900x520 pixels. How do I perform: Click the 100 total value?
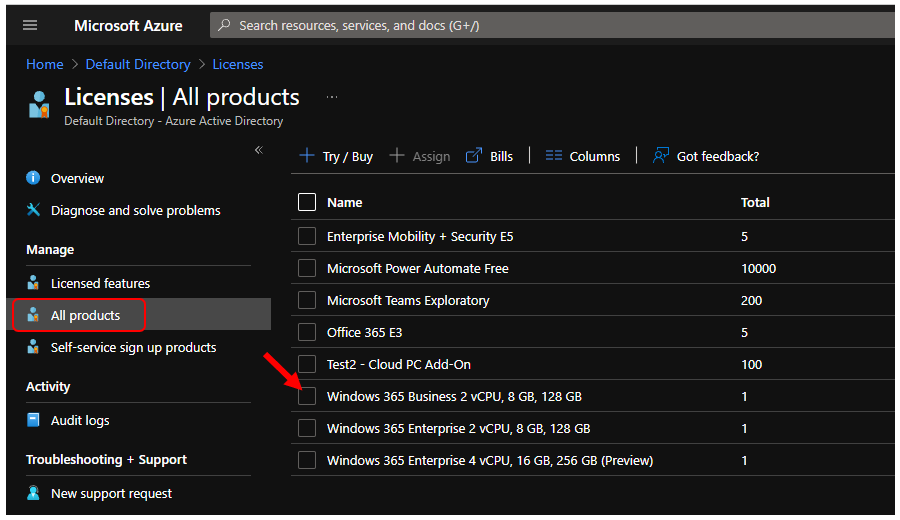(751, 364)
